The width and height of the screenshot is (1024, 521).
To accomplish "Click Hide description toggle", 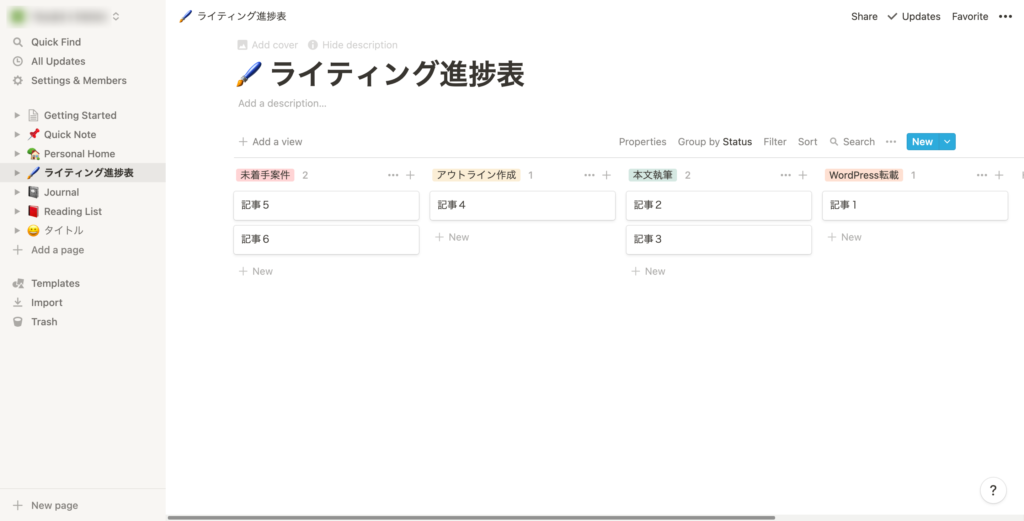I will coord(353,45).
